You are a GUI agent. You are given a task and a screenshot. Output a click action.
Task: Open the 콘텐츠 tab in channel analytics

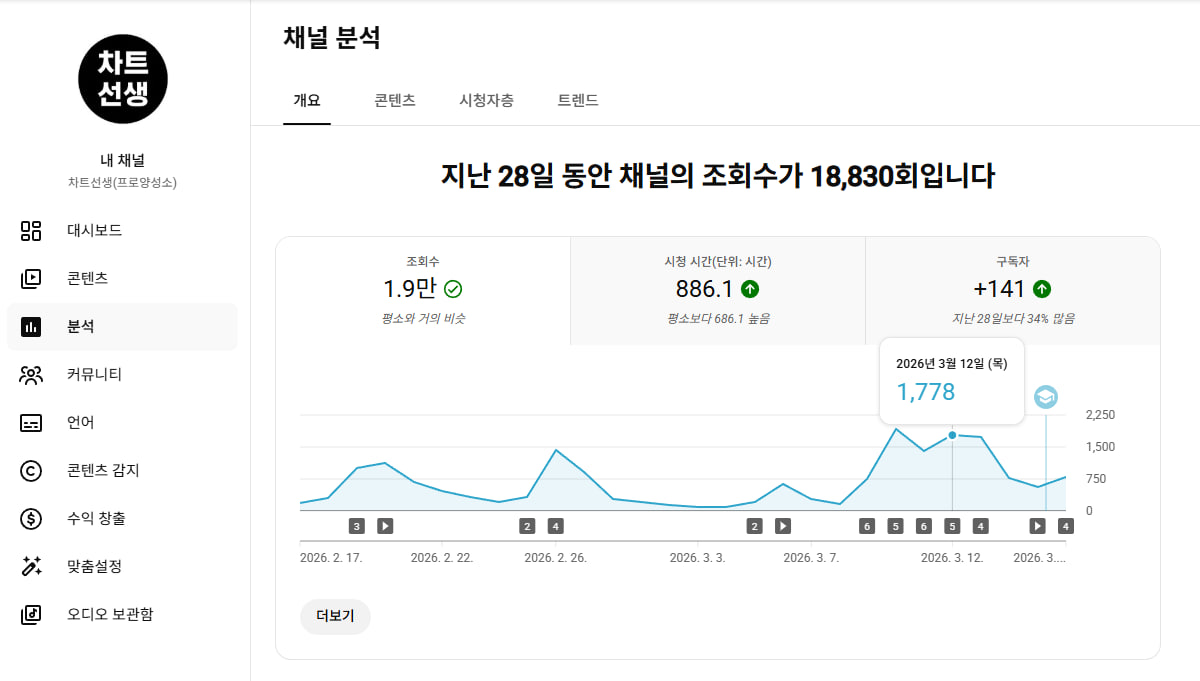(395, 101)
